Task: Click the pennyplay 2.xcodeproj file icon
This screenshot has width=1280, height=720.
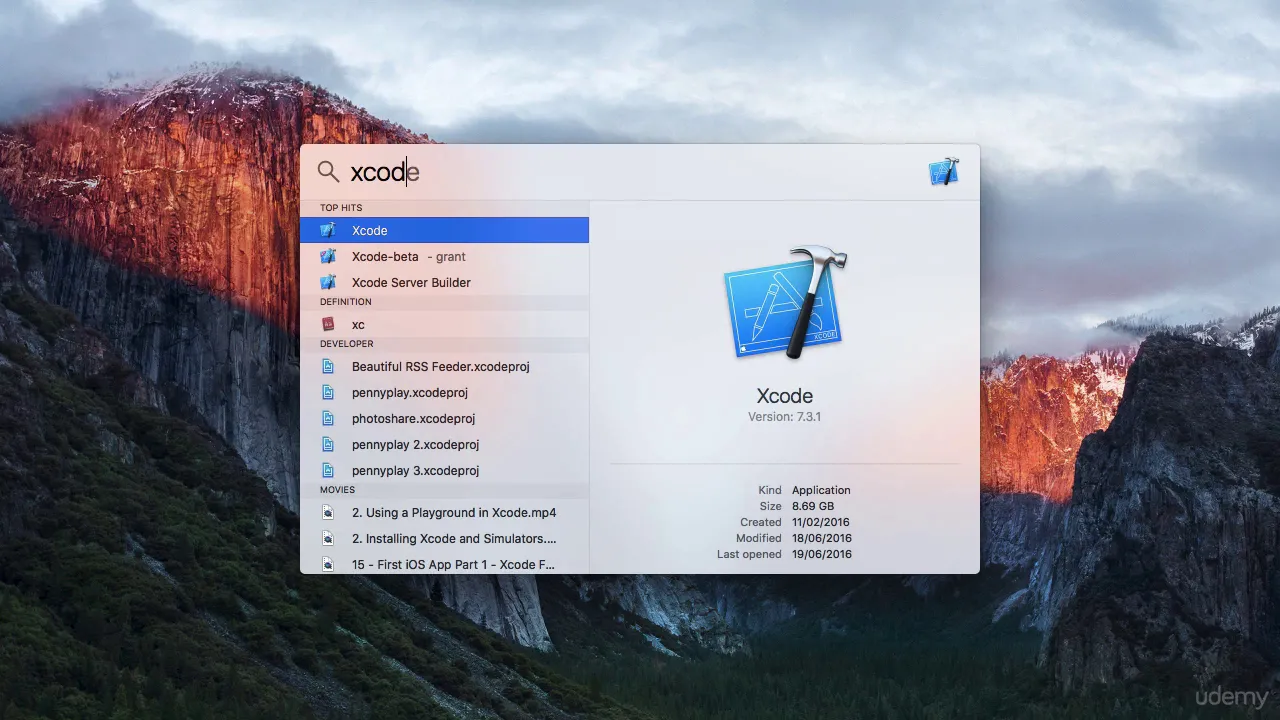Action: pos(328,444)
